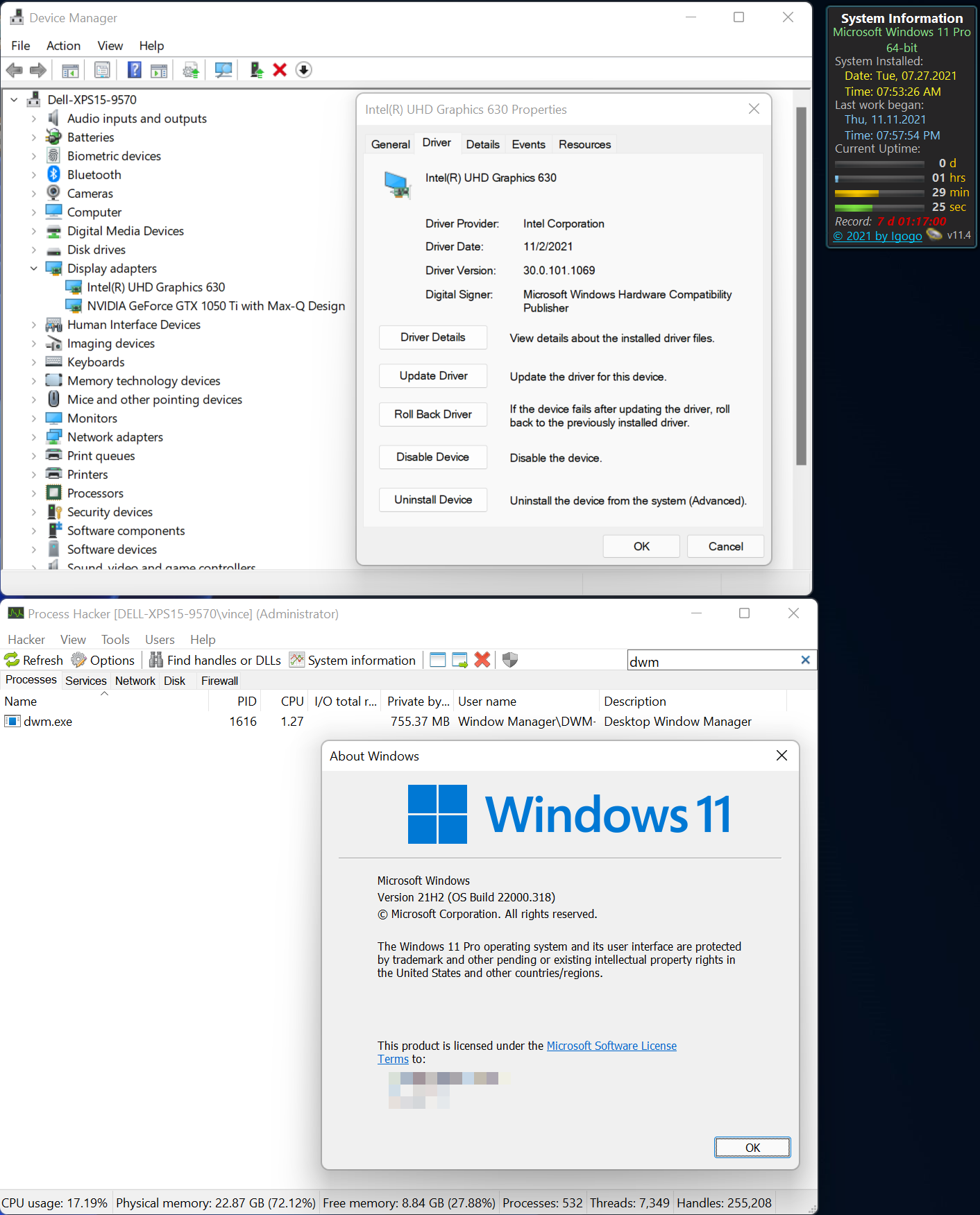Switch to the Services tab in Process Hacker
The image size is (980, 1215).
[x=86, y=681]
